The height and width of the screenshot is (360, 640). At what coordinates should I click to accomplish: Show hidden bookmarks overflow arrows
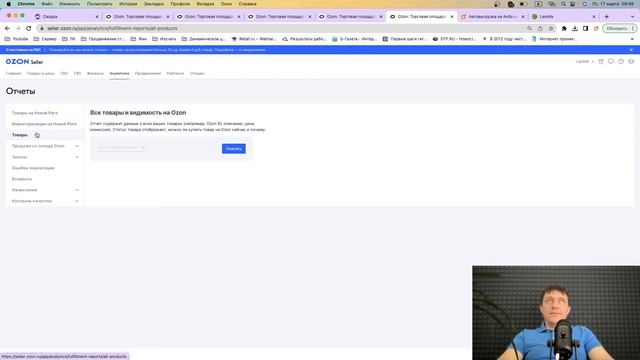pyautogui.click(x=632, y=39)
